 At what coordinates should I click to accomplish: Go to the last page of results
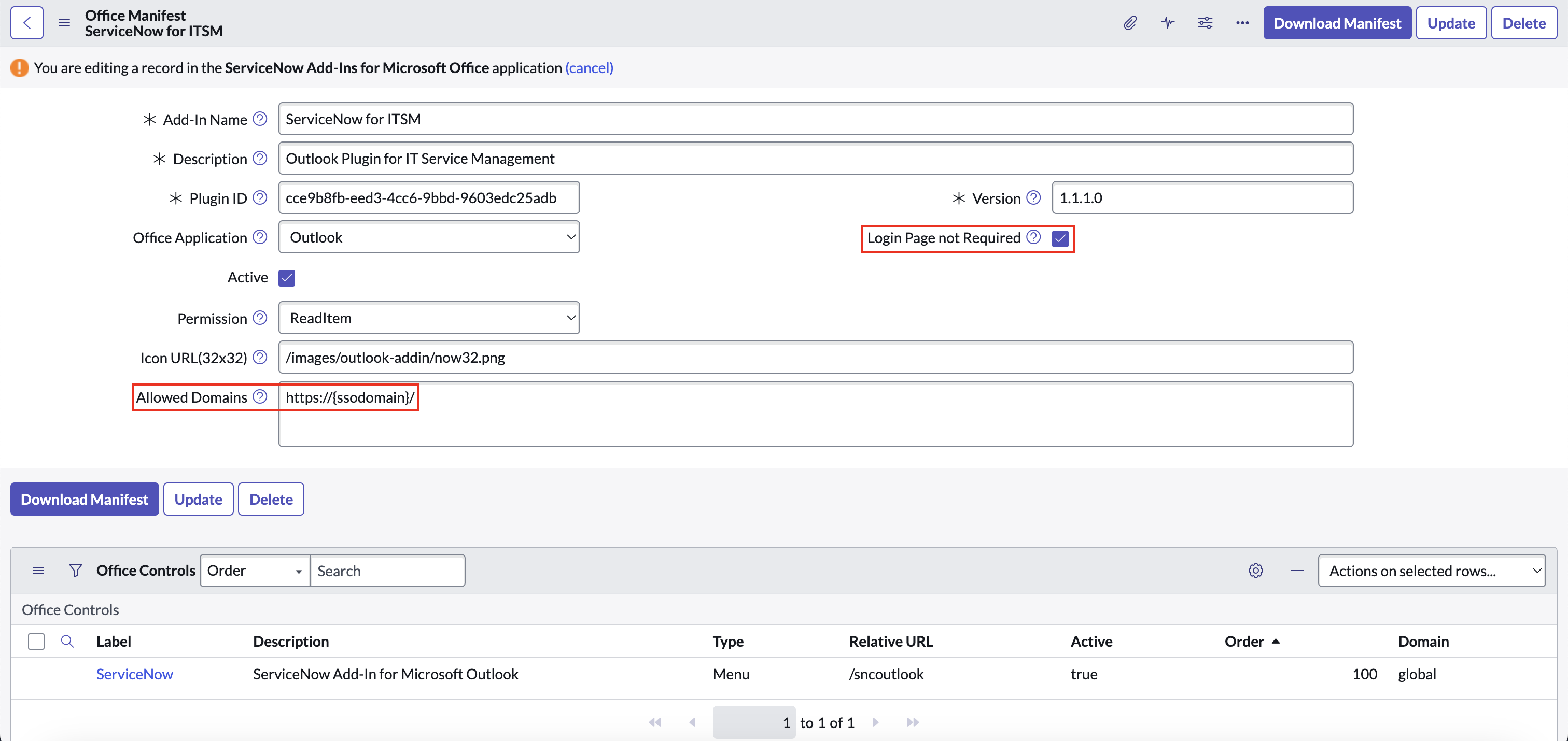point(913,722)
